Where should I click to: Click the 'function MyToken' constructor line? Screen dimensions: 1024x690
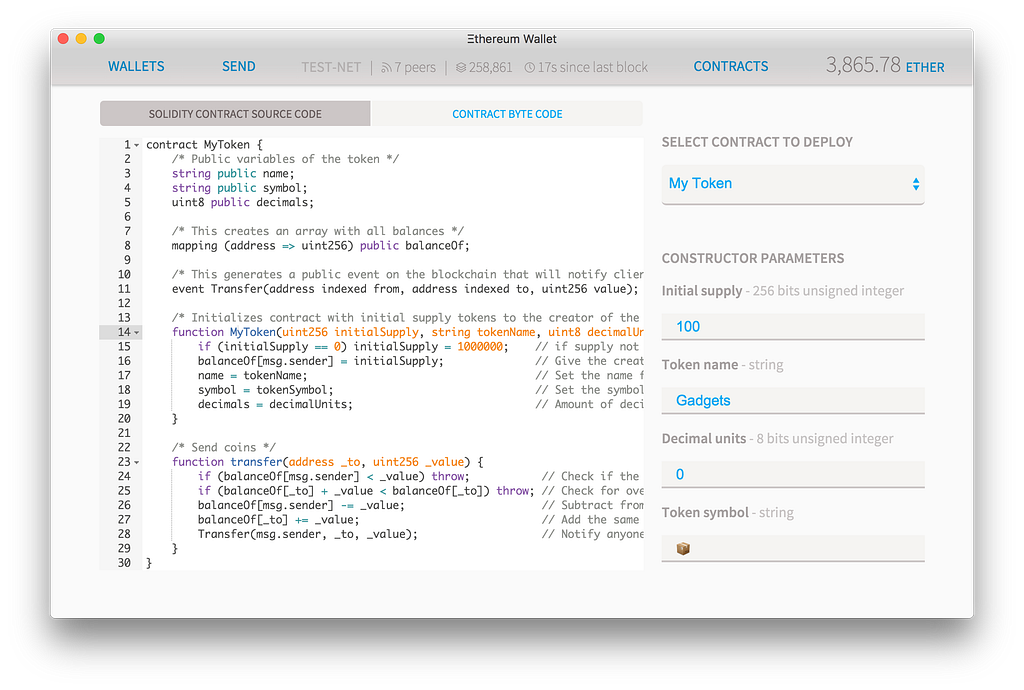coord(408,332)
